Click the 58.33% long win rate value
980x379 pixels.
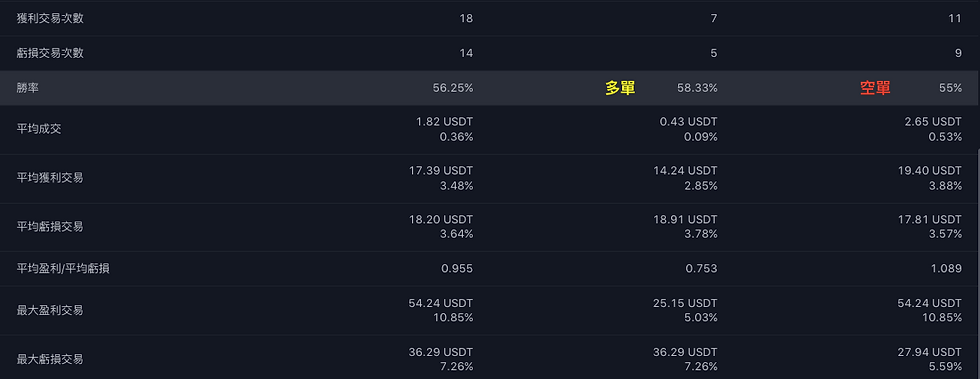697,88
